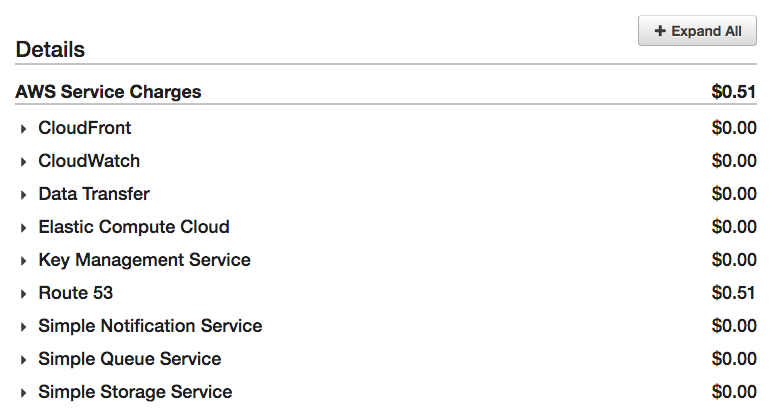The height and width of the screenshot is (418, 774).
Task: Click the AWS Service Charges heading
Action: click(108, 92)
